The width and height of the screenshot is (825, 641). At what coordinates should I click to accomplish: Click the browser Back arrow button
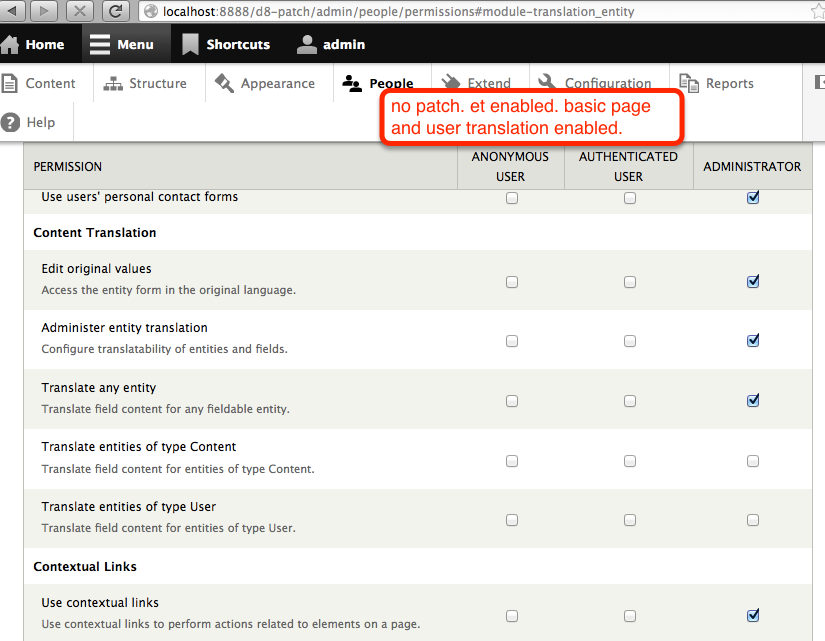click(x=12, y=11)
